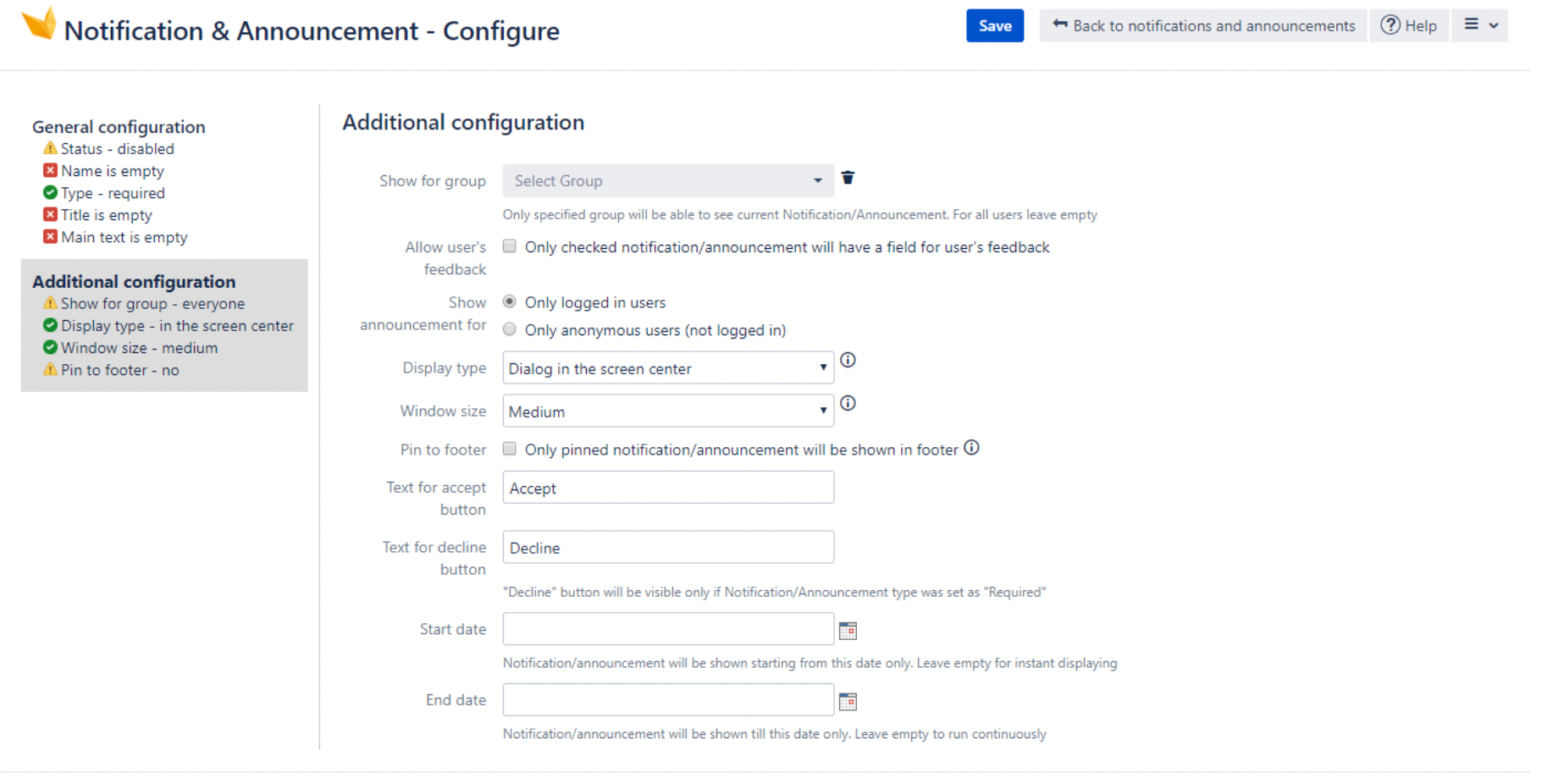The height and width of the screenshot is (784, 1553).
Task: Select the Only anonymous users radio button
Action: 509,329
